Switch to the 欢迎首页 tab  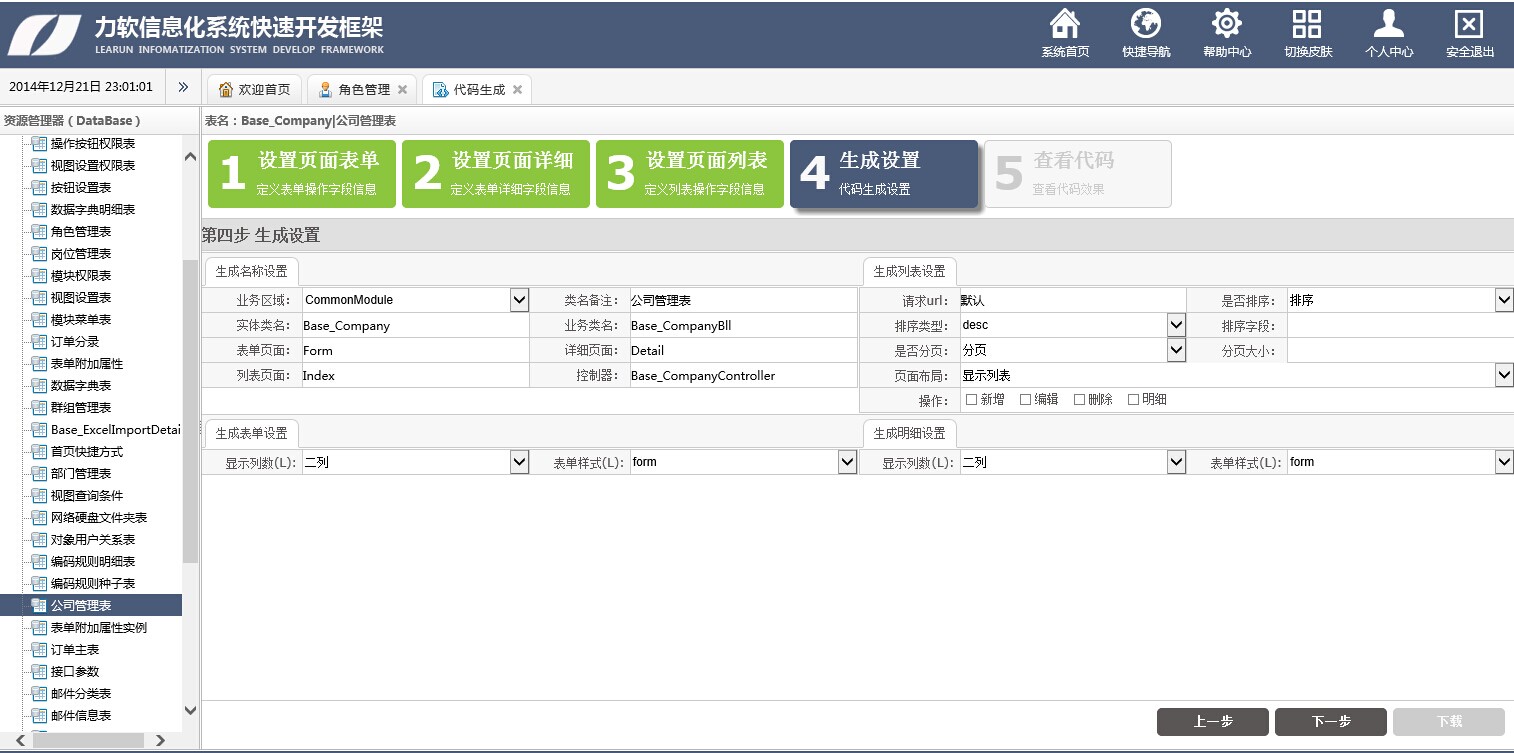click(x=254, y=89)
